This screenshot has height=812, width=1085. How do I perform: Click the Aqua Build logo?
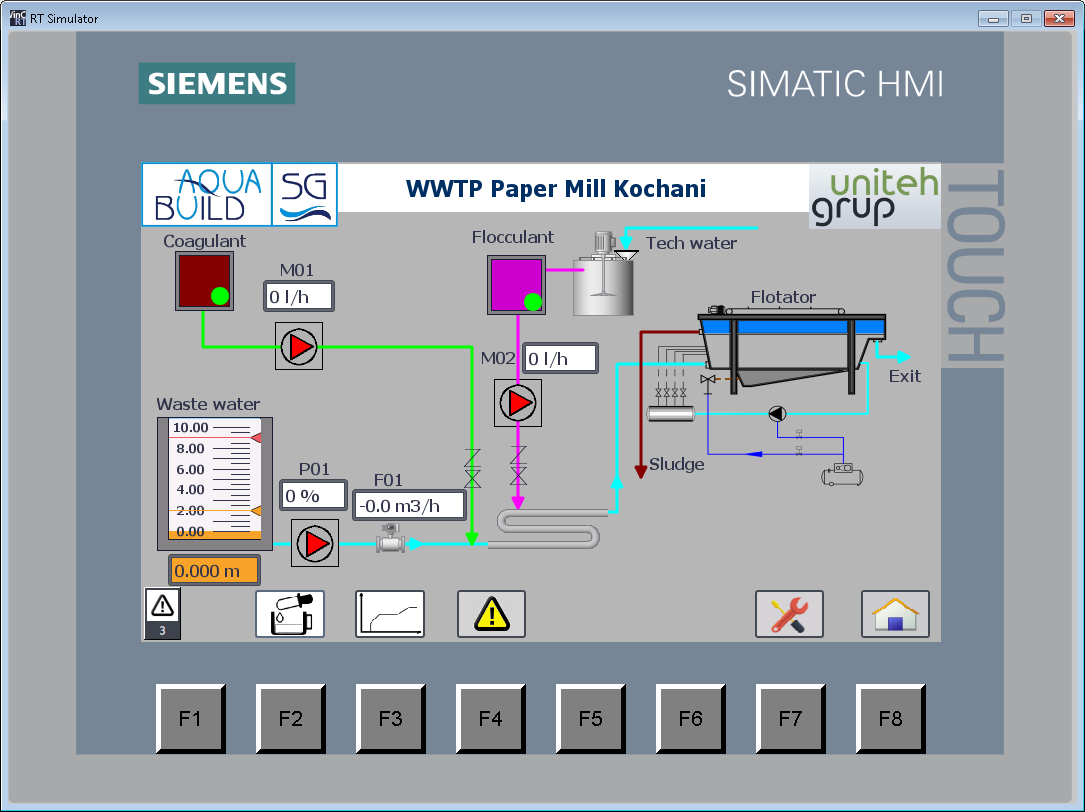click(207, 195)
